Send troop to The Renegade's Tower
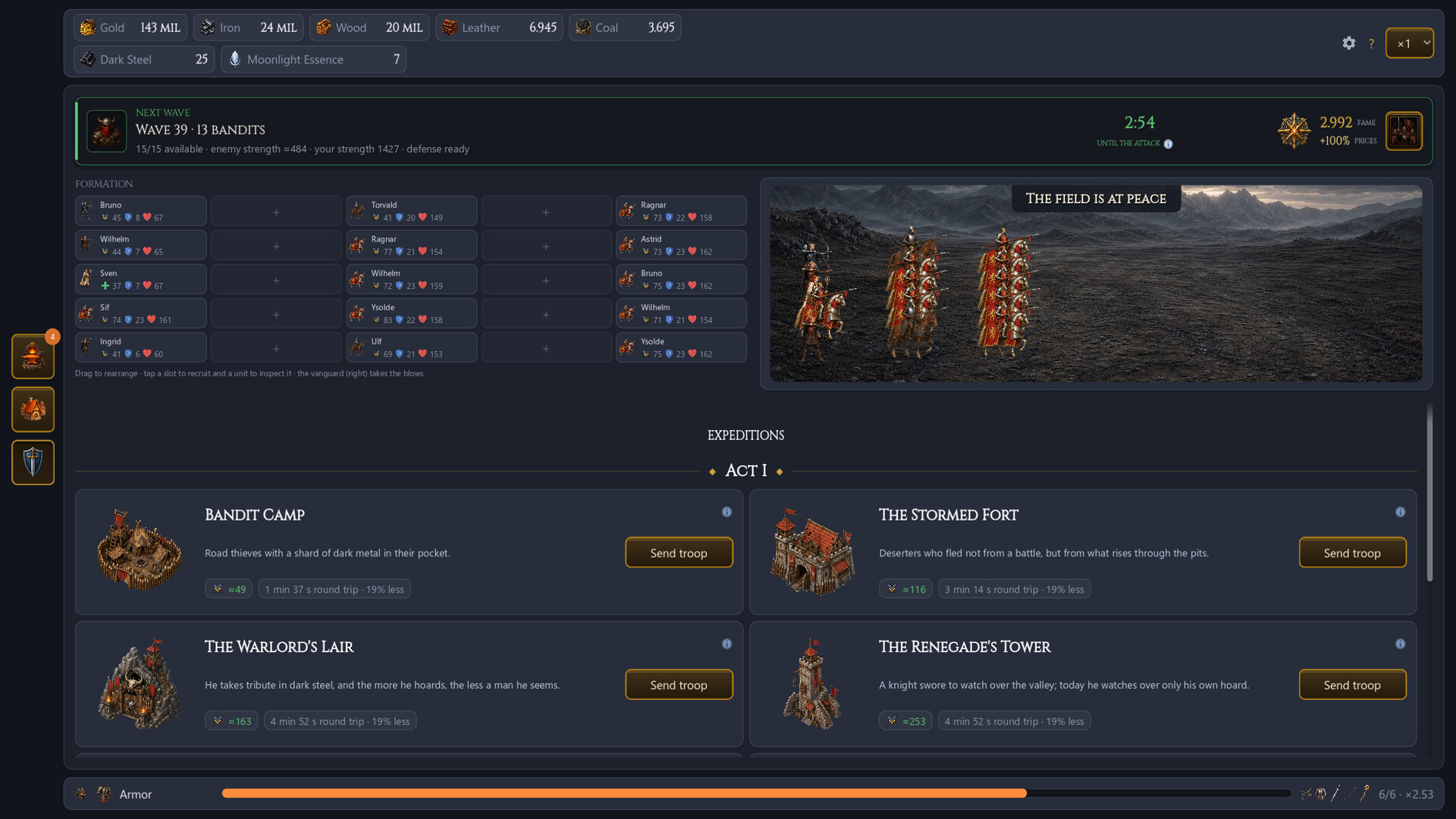1456x819 pixels. click(1352, 685)
